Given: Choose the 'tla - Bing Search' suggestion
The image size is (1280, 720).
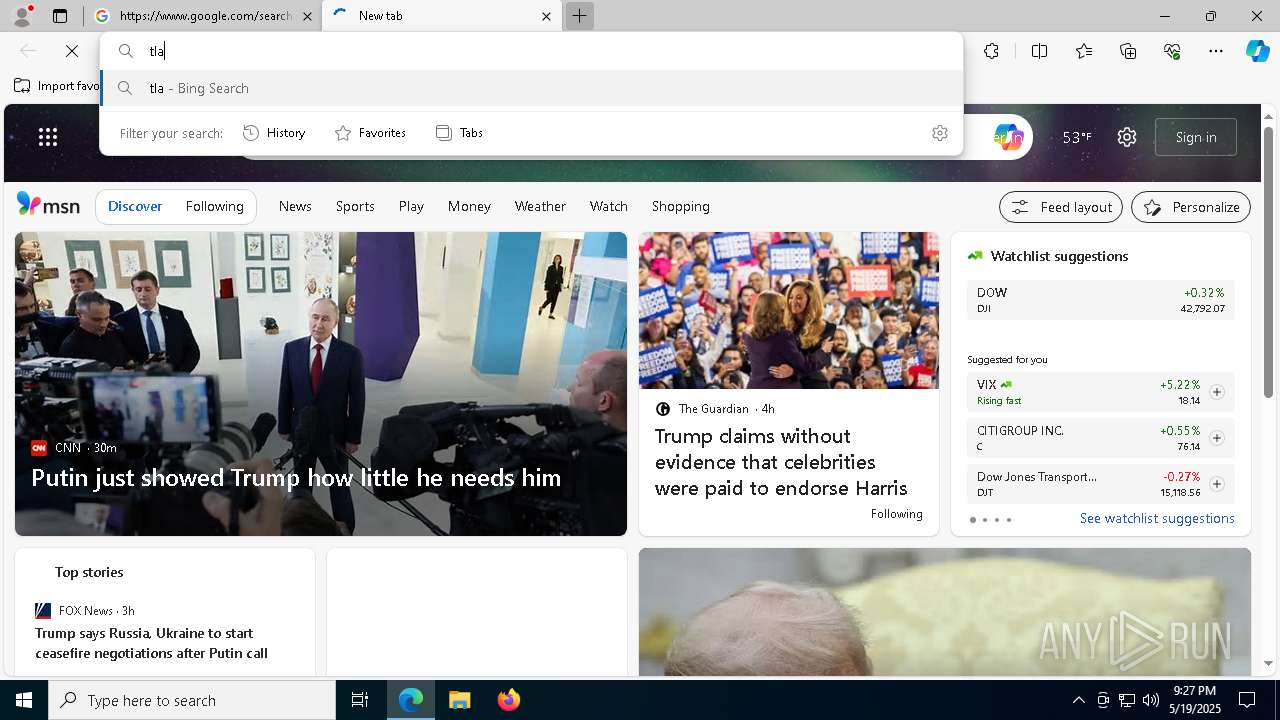Looking at the screenshot, I should point(531,88).
